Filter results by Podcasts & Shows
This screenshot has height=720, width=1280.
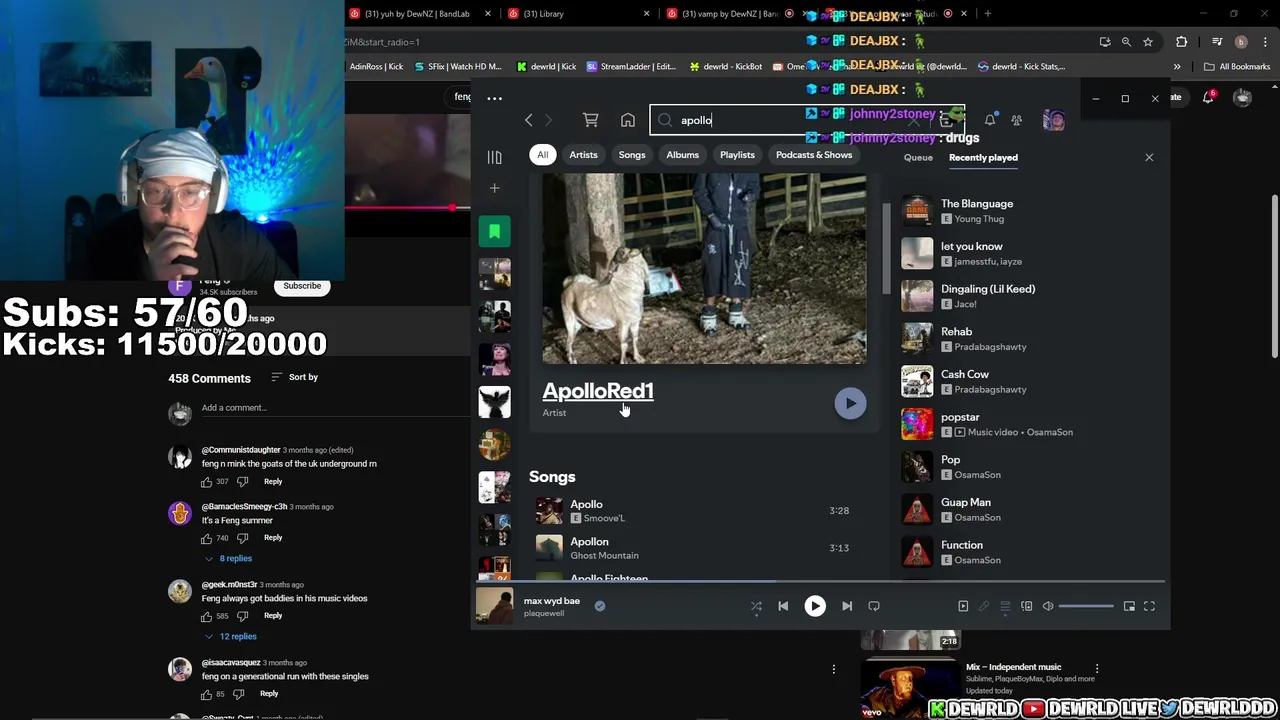pyautogui.click(x=814, y=155)
